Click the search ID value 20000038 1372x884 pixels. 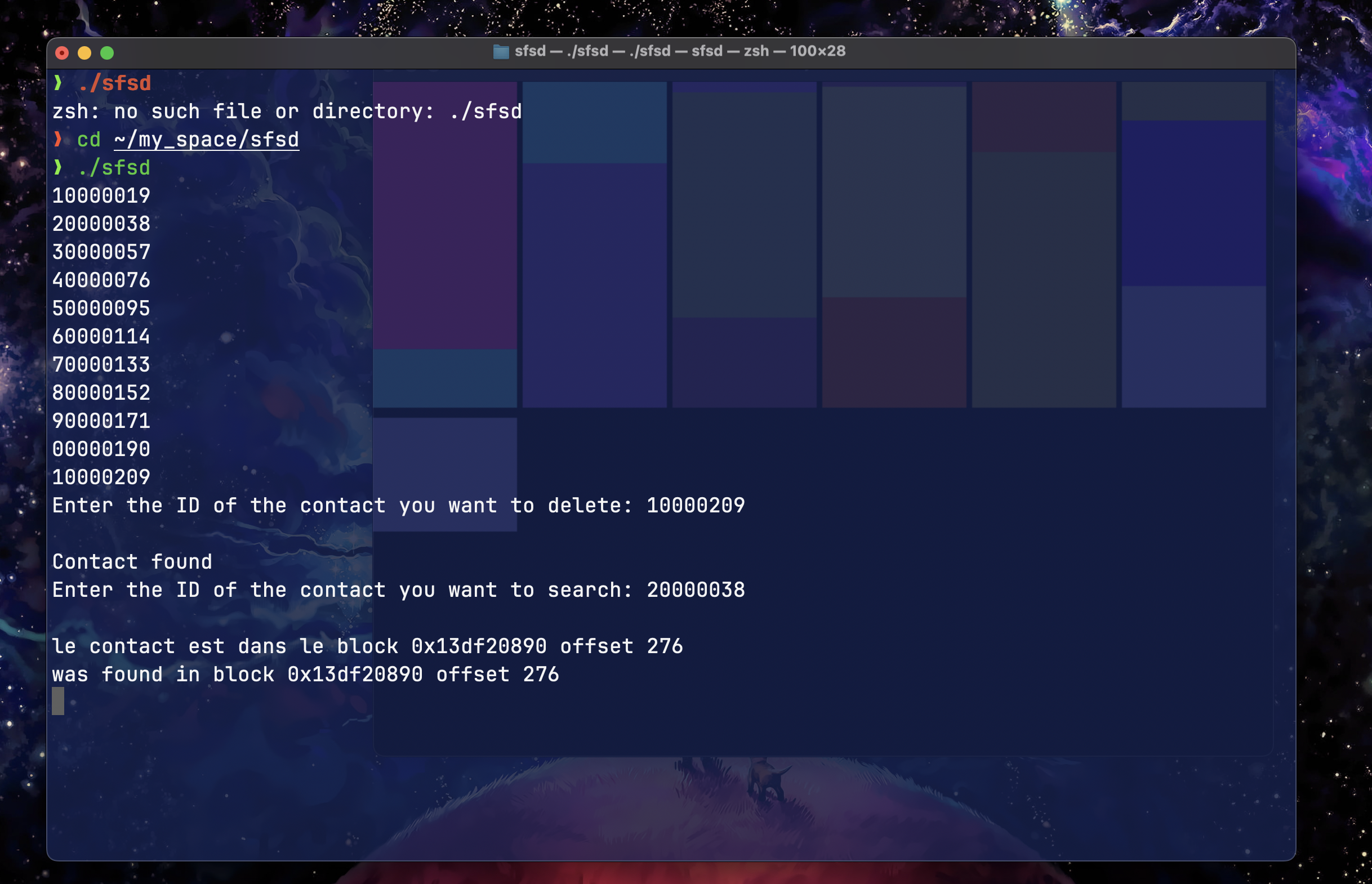pos(695,590)
